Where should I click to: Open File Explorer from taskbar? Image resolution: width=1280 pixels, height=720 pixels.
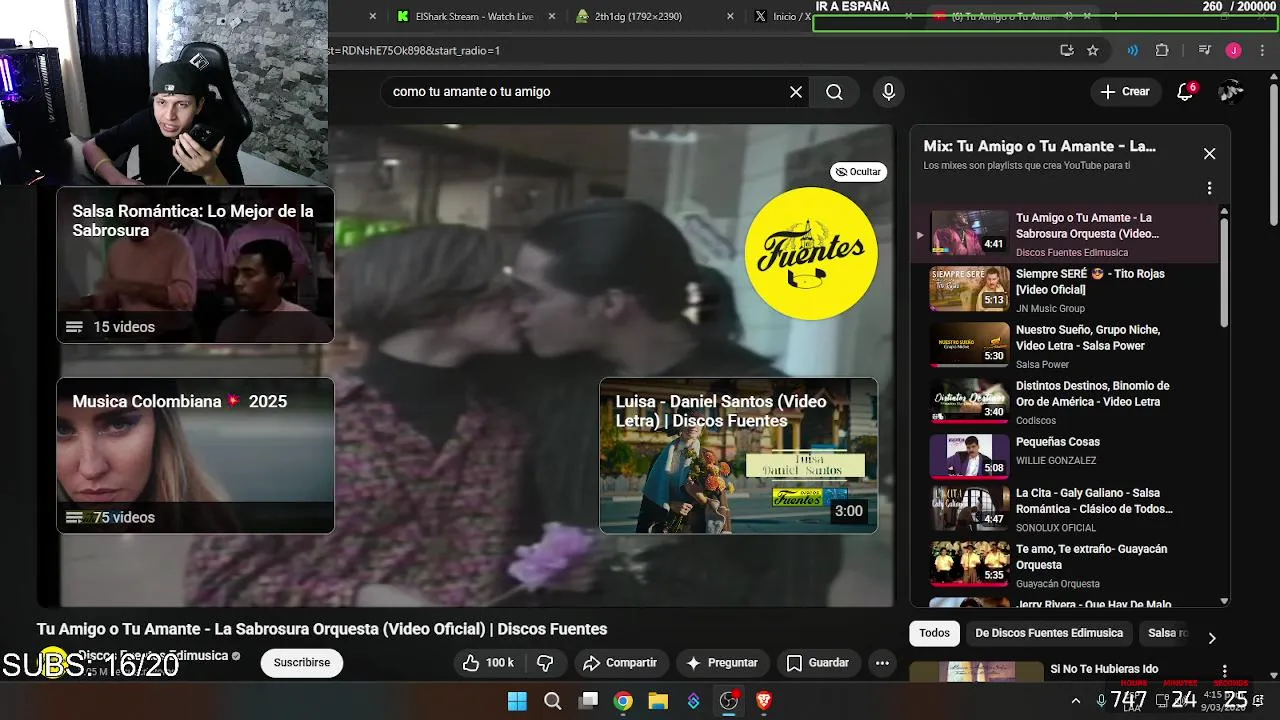pos(658,701)
